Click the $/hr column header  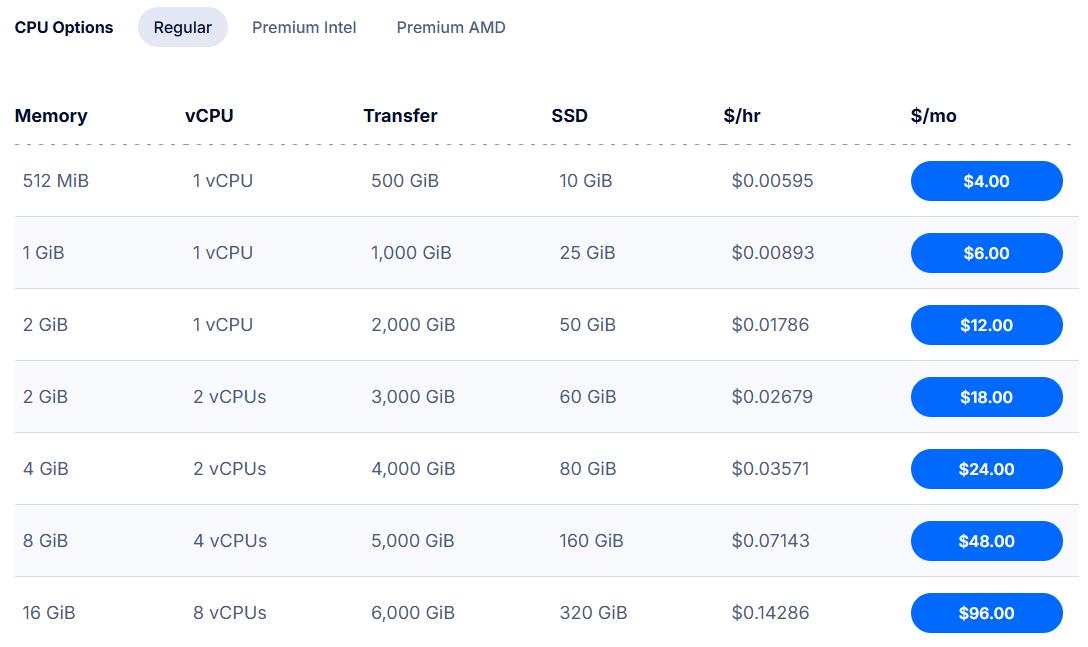tap(742, 116)
